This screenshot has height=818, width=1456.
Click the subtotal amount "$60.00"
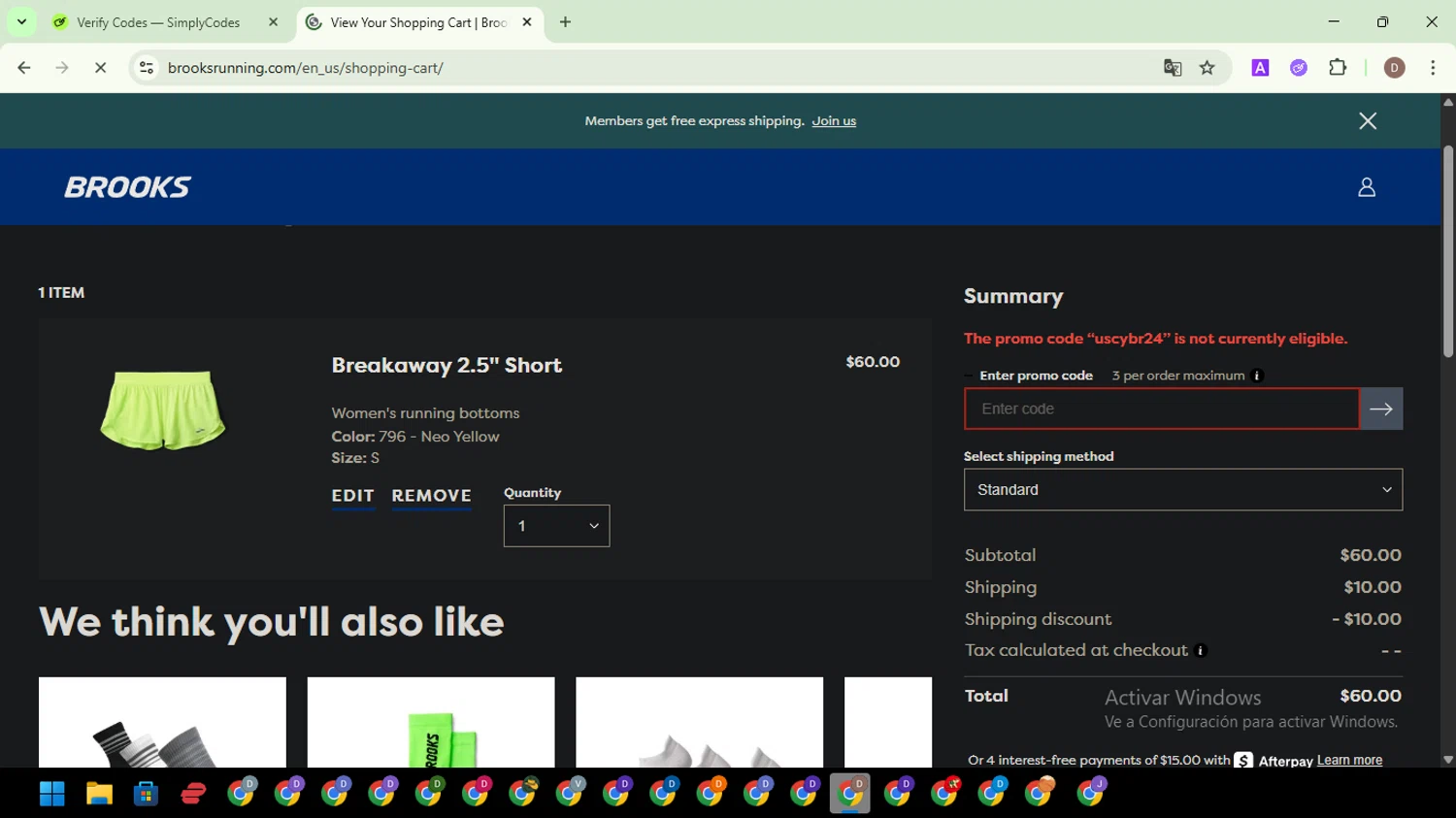coord(1371,555)
